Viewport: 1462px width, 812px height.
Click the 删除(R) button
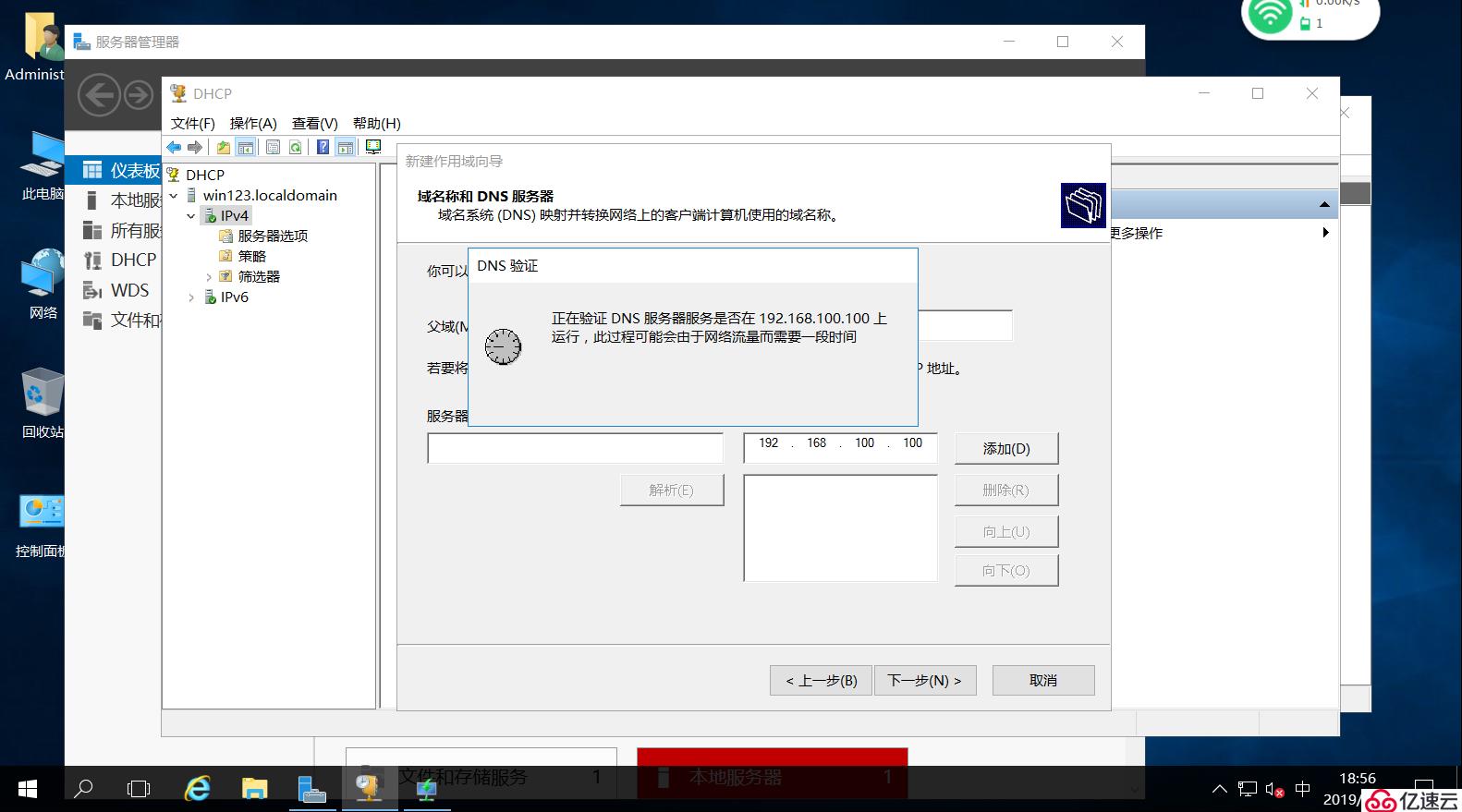pyautogui.click(x=1006, y=490)
